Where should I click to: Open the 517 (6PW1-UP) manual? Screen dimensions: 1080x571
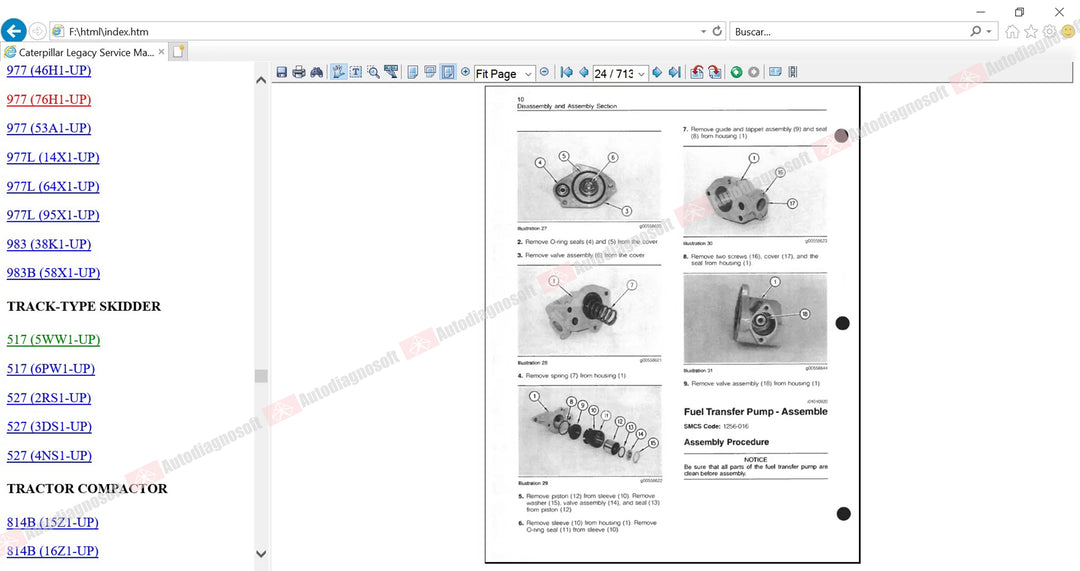[x=51, y=368]
